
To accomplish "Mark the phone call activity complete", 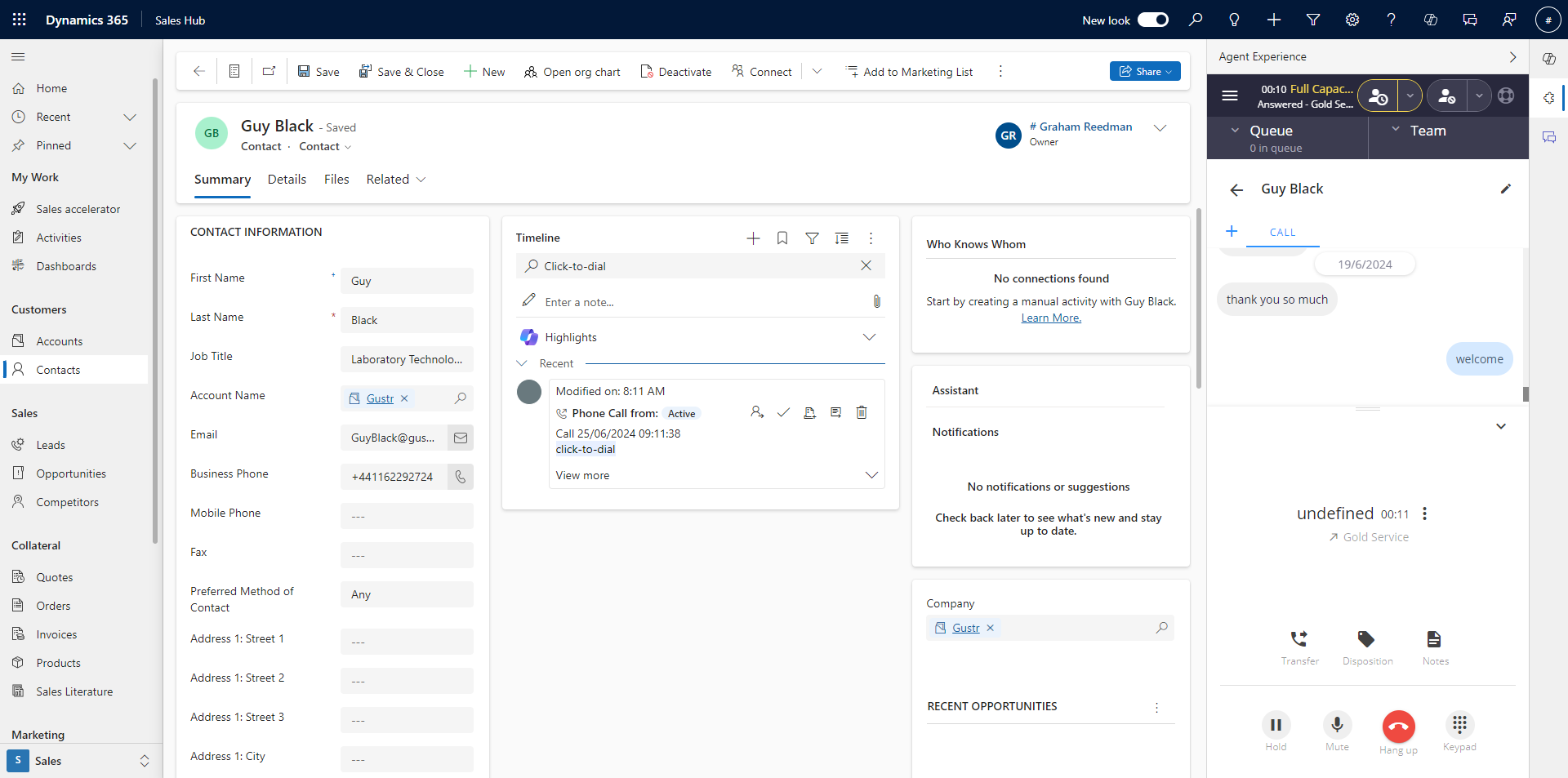I will 783,412.
